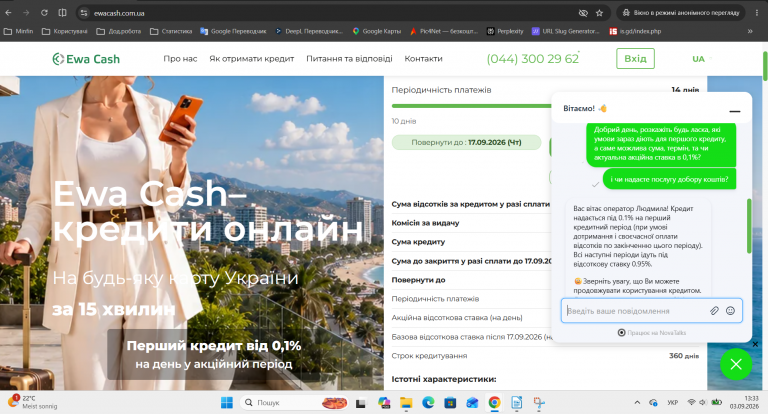Open Microsoft Store from the taskbar
This screenshot has height=414, width=768.
tap(450, 403)
